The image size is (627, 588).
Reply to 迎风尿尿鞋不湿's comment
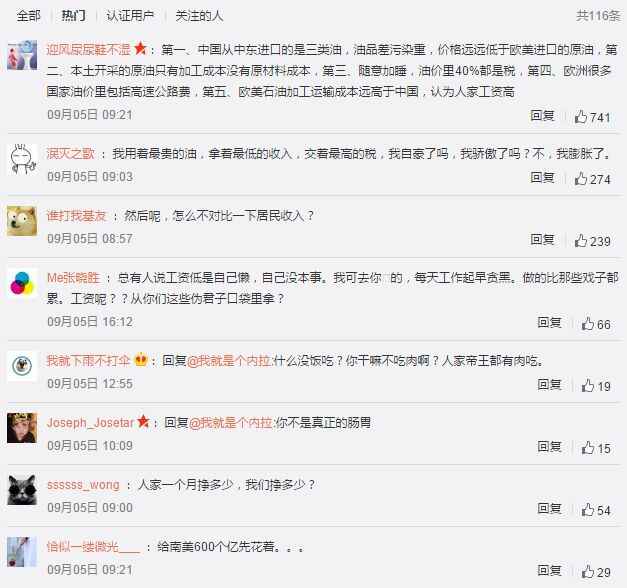pos(542,116)
